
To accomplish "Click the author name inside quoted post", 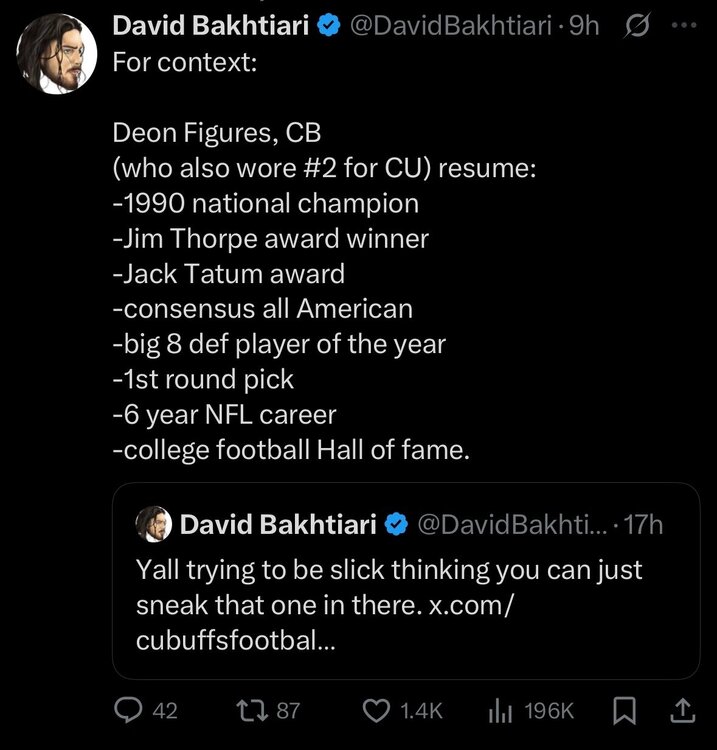I will click(x=278, y=524).
